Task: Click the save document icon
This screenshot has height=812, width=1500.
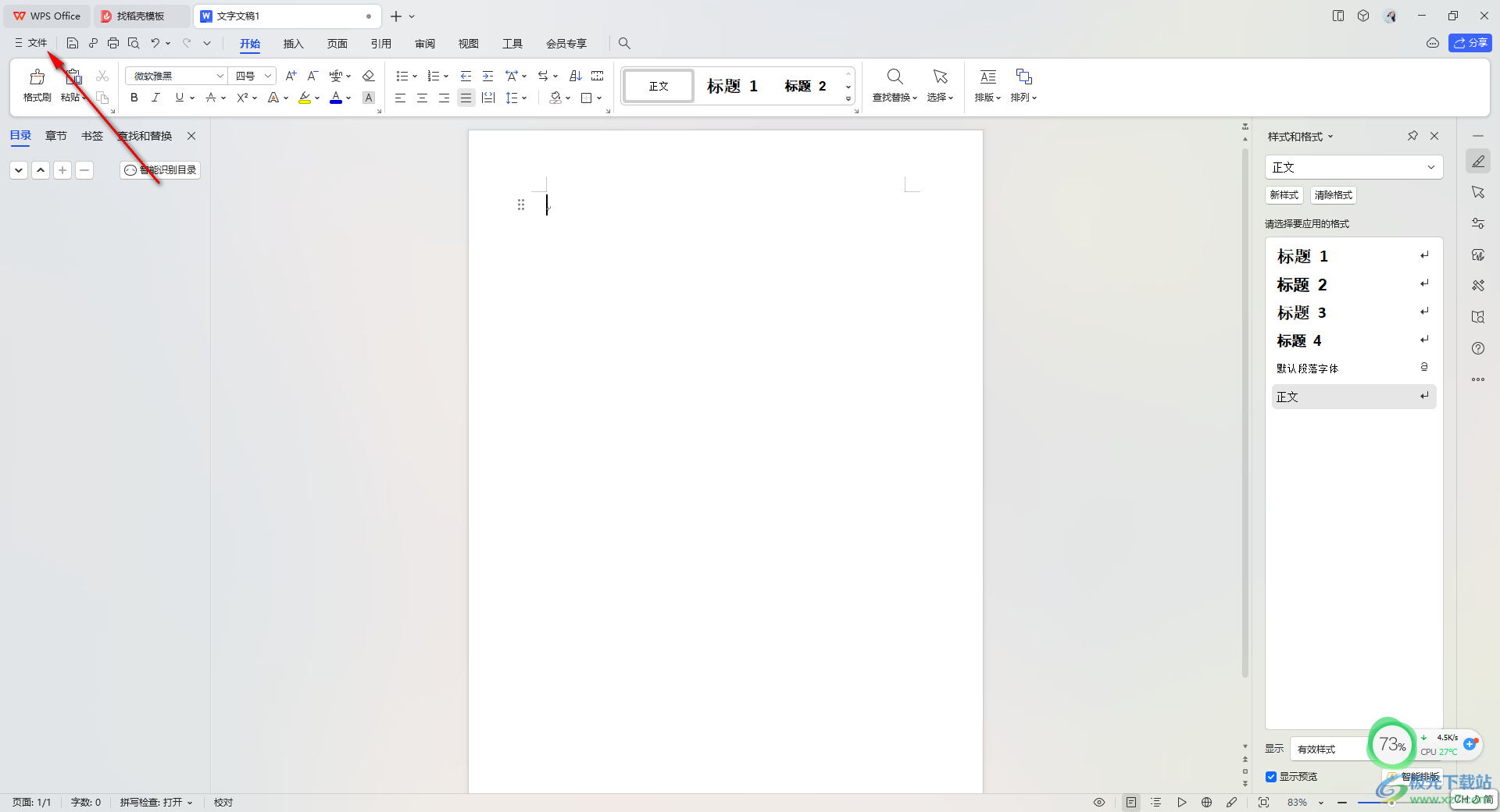Action: point(72,43)
